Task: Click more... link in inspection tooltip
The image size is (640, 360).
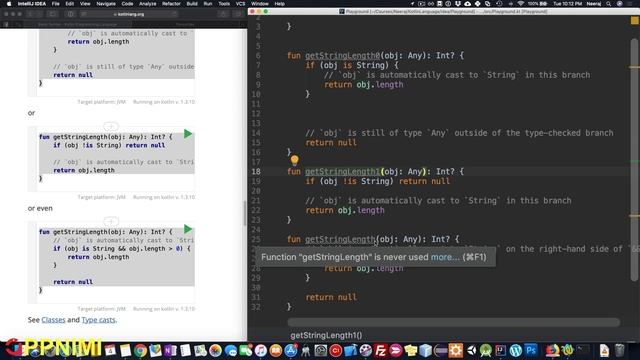Action: 445,257
